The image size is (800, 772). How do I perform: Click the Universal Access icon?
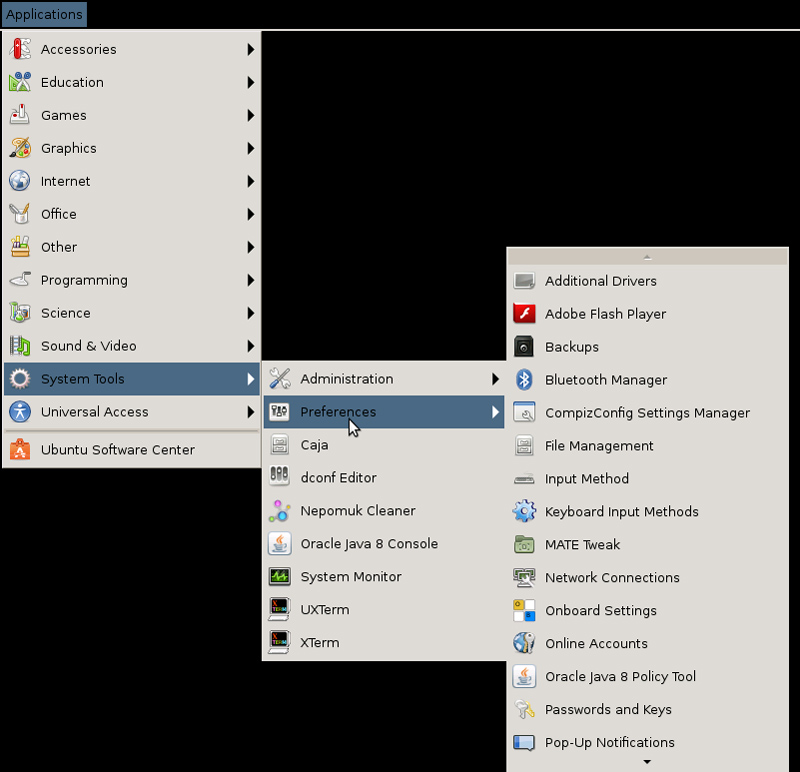click(x=20, y=412)
